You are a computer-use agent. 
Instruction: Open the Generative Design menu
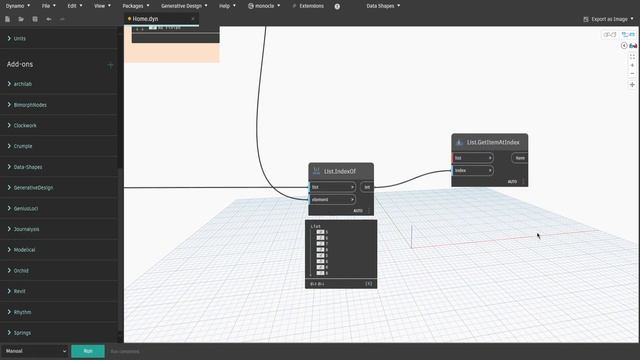tap(184, 6)
